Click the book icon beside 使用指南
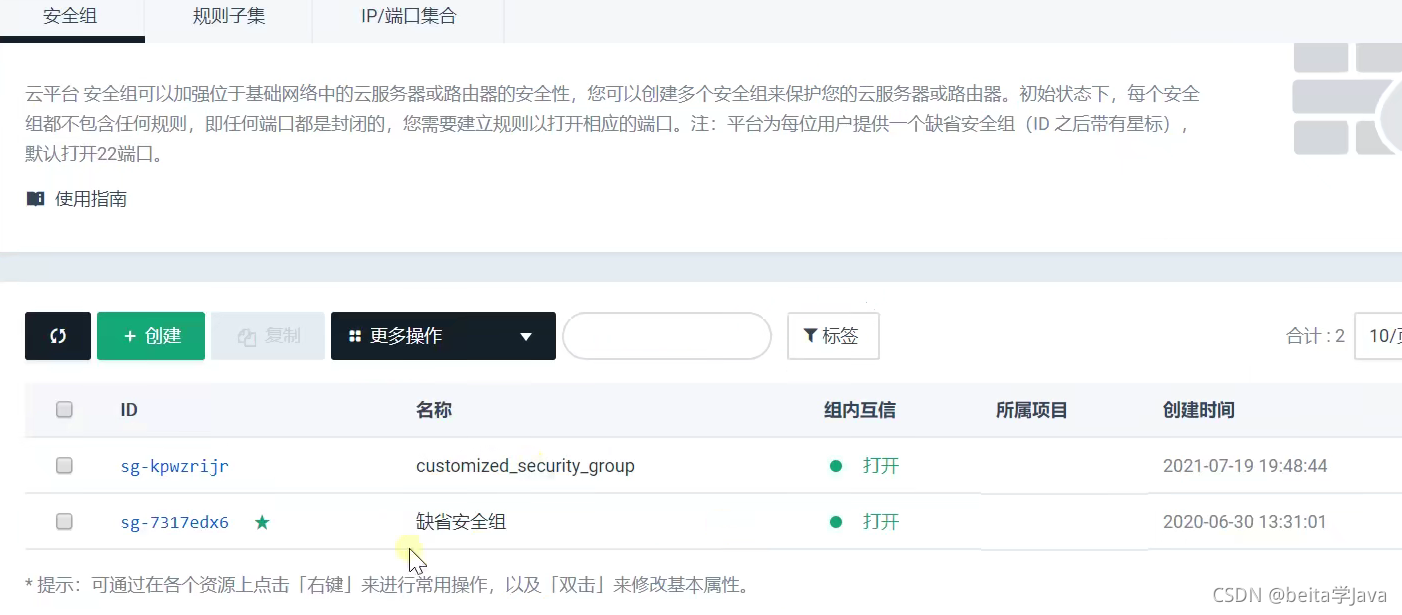 click(x=35, y=199)
